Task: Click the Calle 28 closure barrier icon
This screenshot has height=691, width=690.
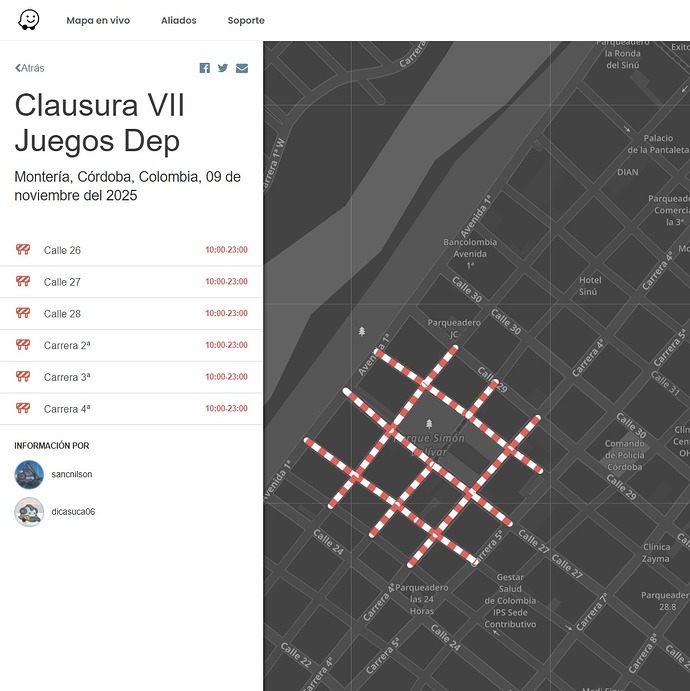Action: pos(23,313)
